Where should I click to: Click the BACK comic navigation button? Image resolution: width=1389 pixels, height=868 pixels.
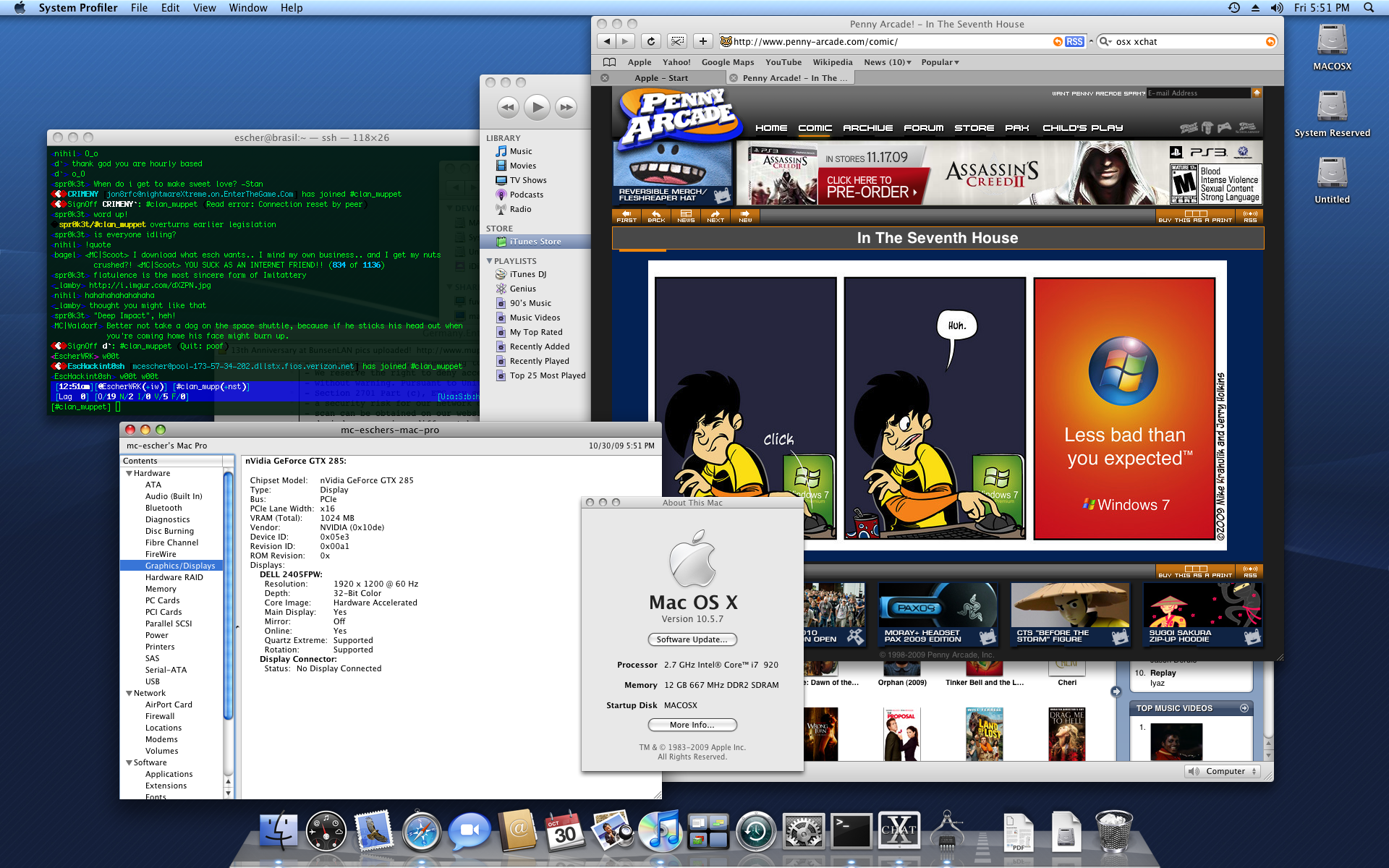(x=656, y=216)
